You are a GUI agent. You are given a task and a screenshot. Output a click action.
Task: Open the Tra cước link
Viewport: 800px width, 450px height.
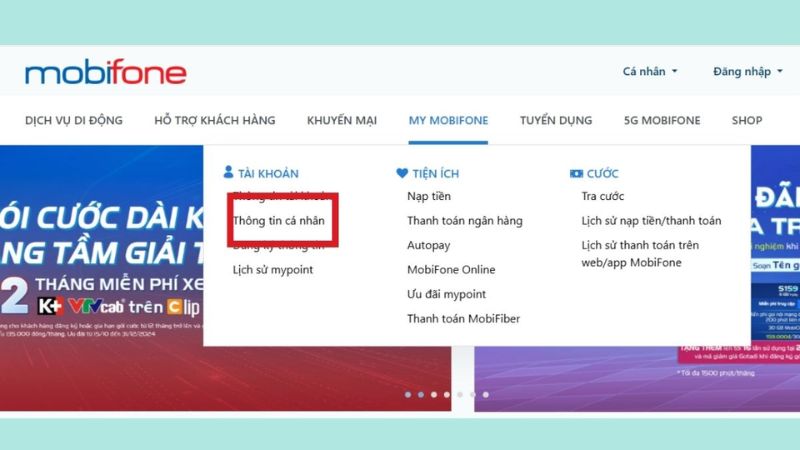(x=603, y=196)
